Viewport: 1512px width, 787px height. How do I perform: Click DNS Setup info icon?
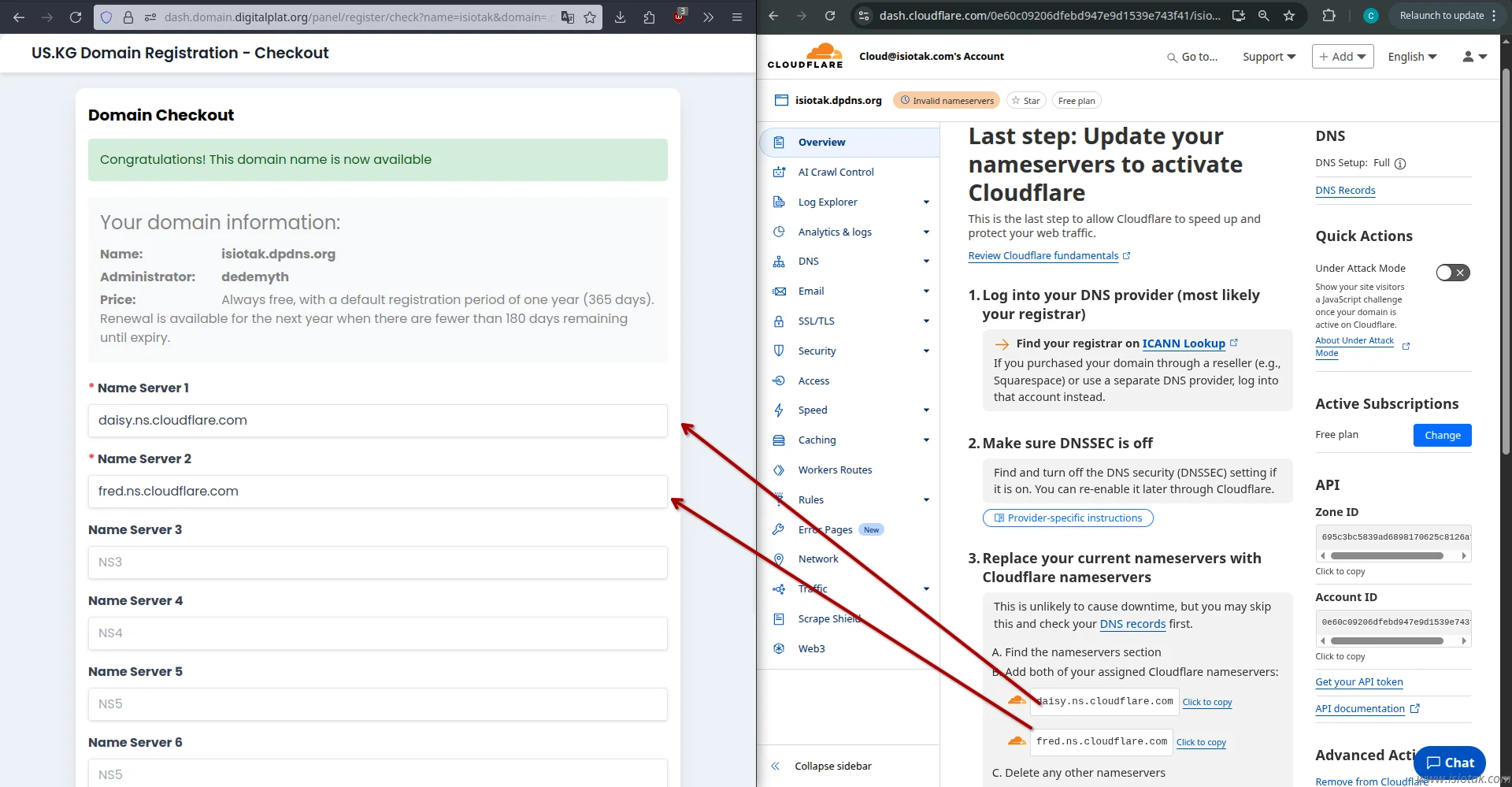coord(1400,164)
